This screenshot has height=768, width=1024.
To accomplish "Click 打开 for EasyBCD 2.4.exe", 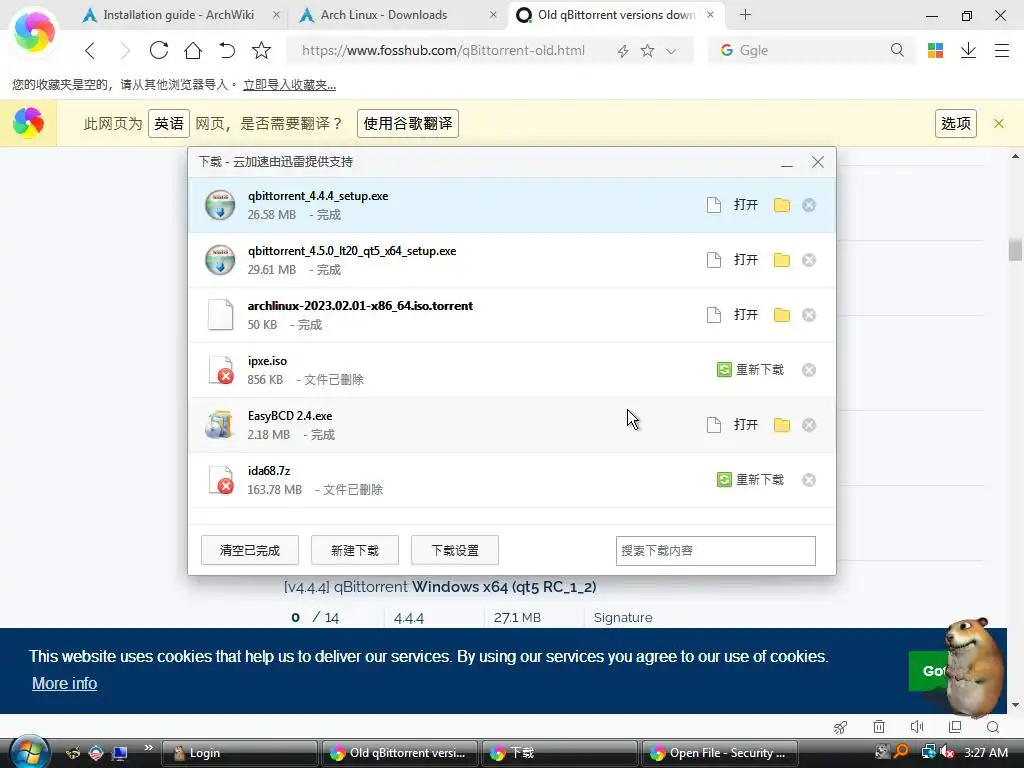I will [746, 424].
